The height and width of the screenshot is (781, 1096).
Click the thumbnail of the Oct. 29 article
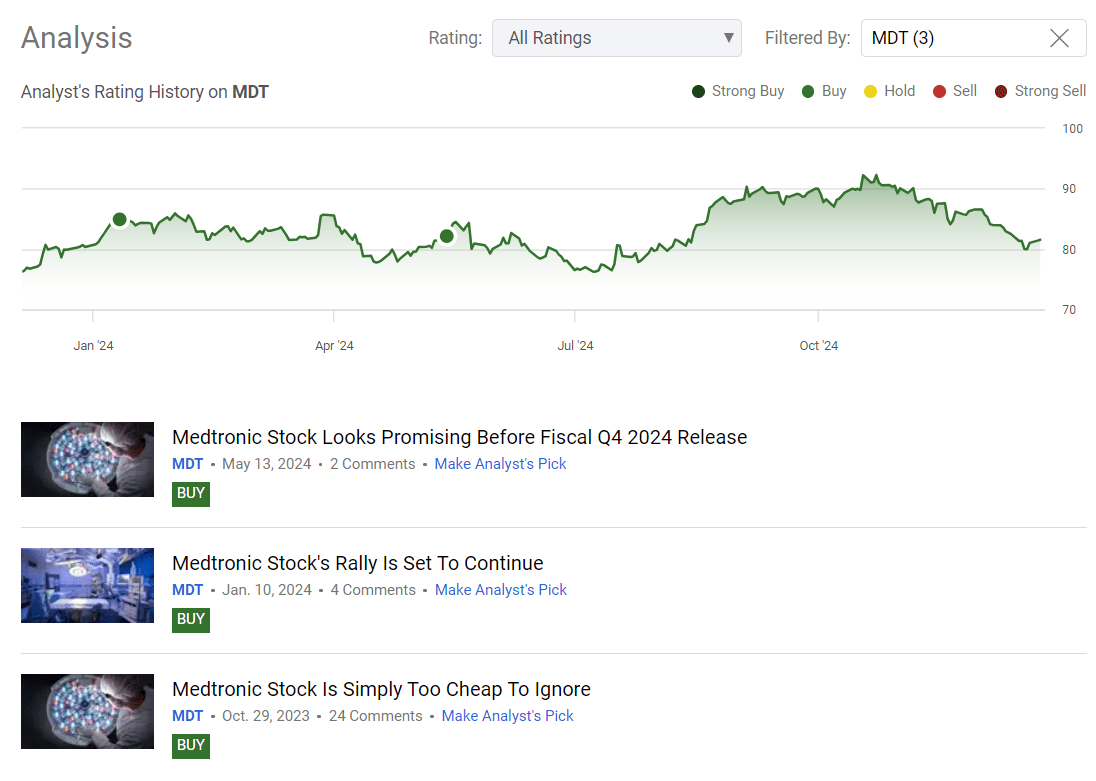point(87,711)
